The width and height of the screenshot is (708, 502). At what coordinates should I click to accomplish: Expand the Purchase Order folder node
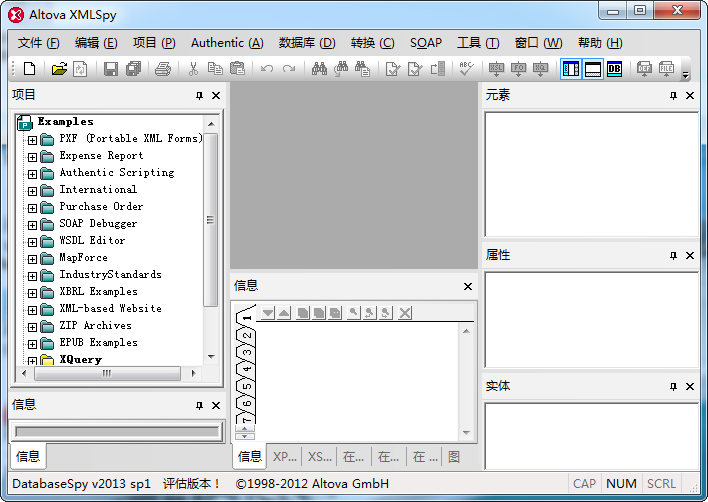pyautogui.click(x=32, y=208)
